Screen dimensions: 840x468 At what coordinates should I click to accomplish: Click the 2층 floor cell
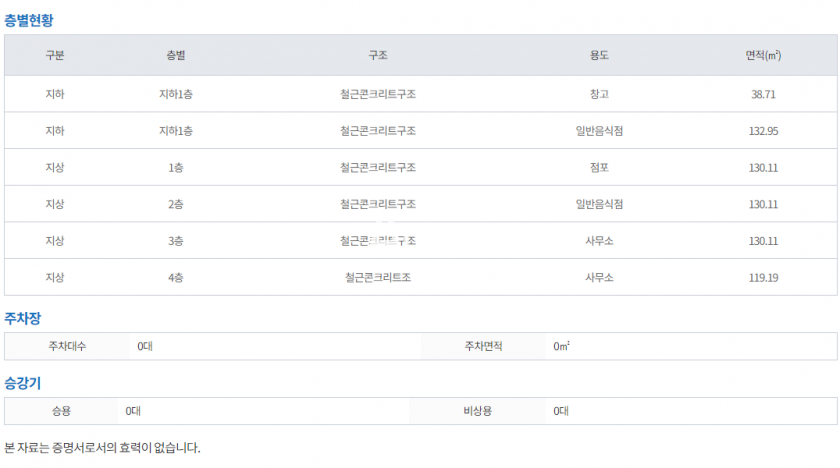(x=176, y=204)
